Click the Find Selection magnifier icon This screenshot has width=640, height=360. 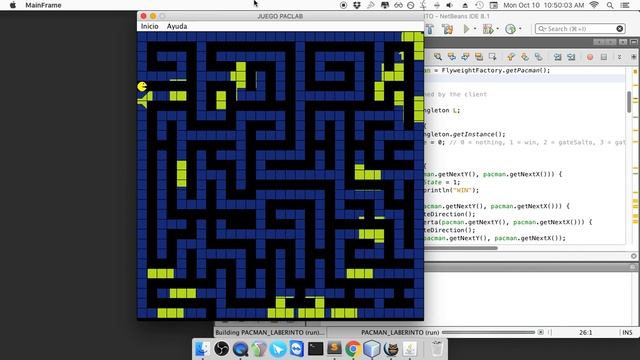click(x=438, y=57)
